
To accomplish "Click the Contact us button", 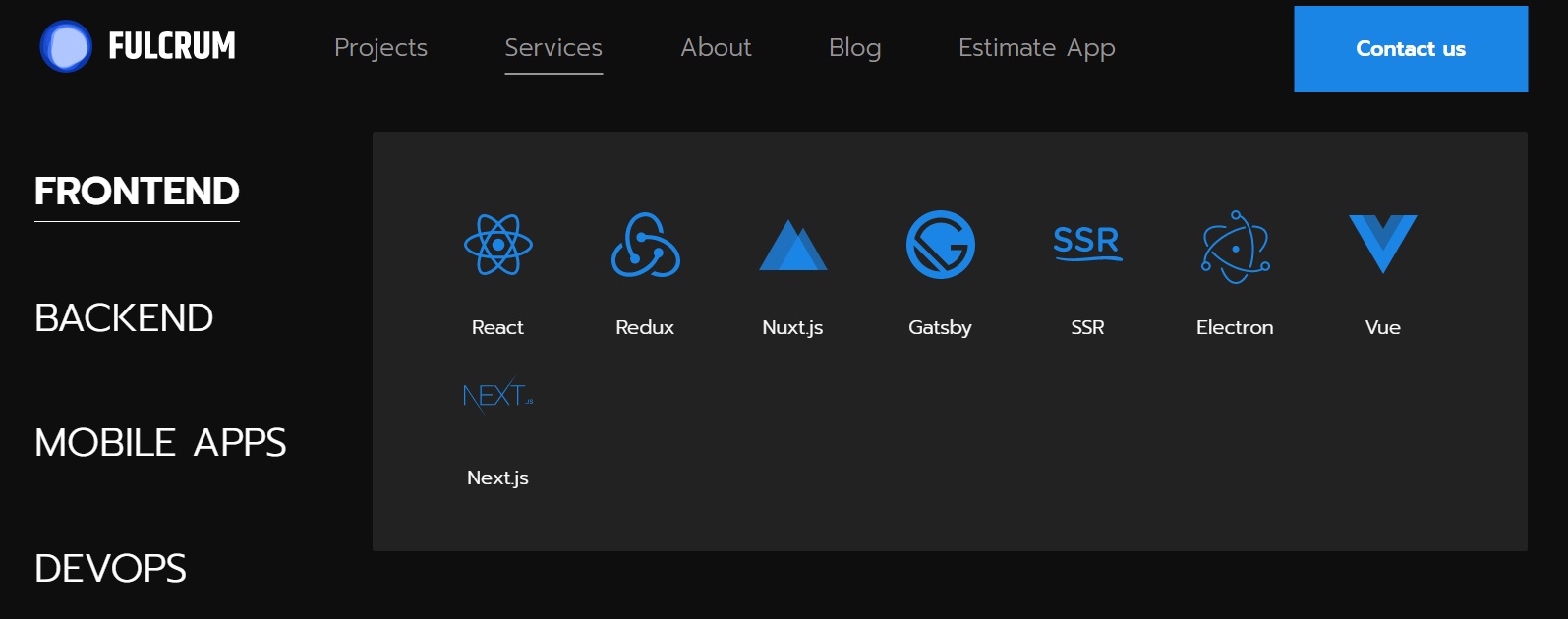I will [1411, 49].
